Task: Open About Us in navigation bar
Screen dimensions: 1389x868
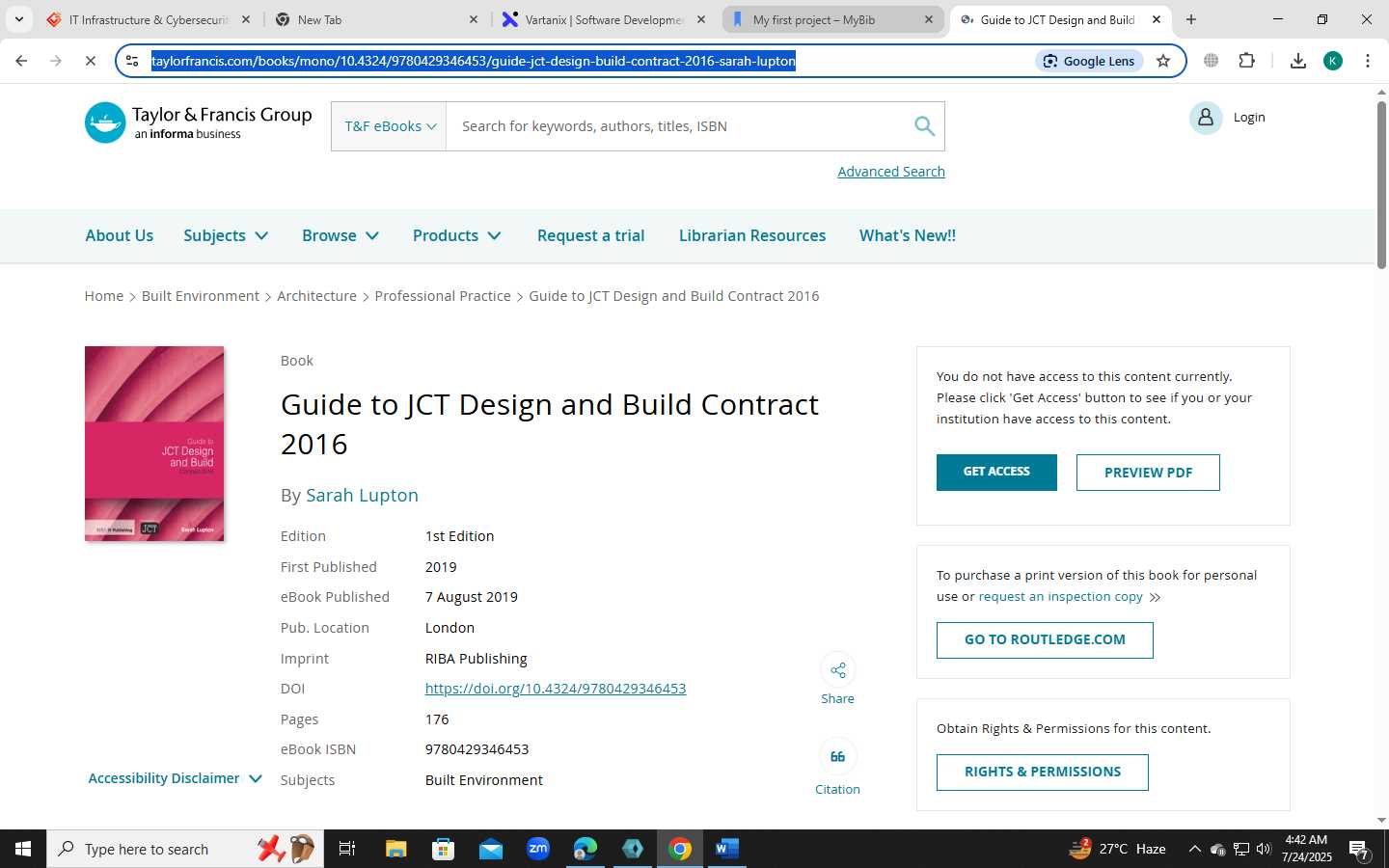Action: click(x=119, y=235)
